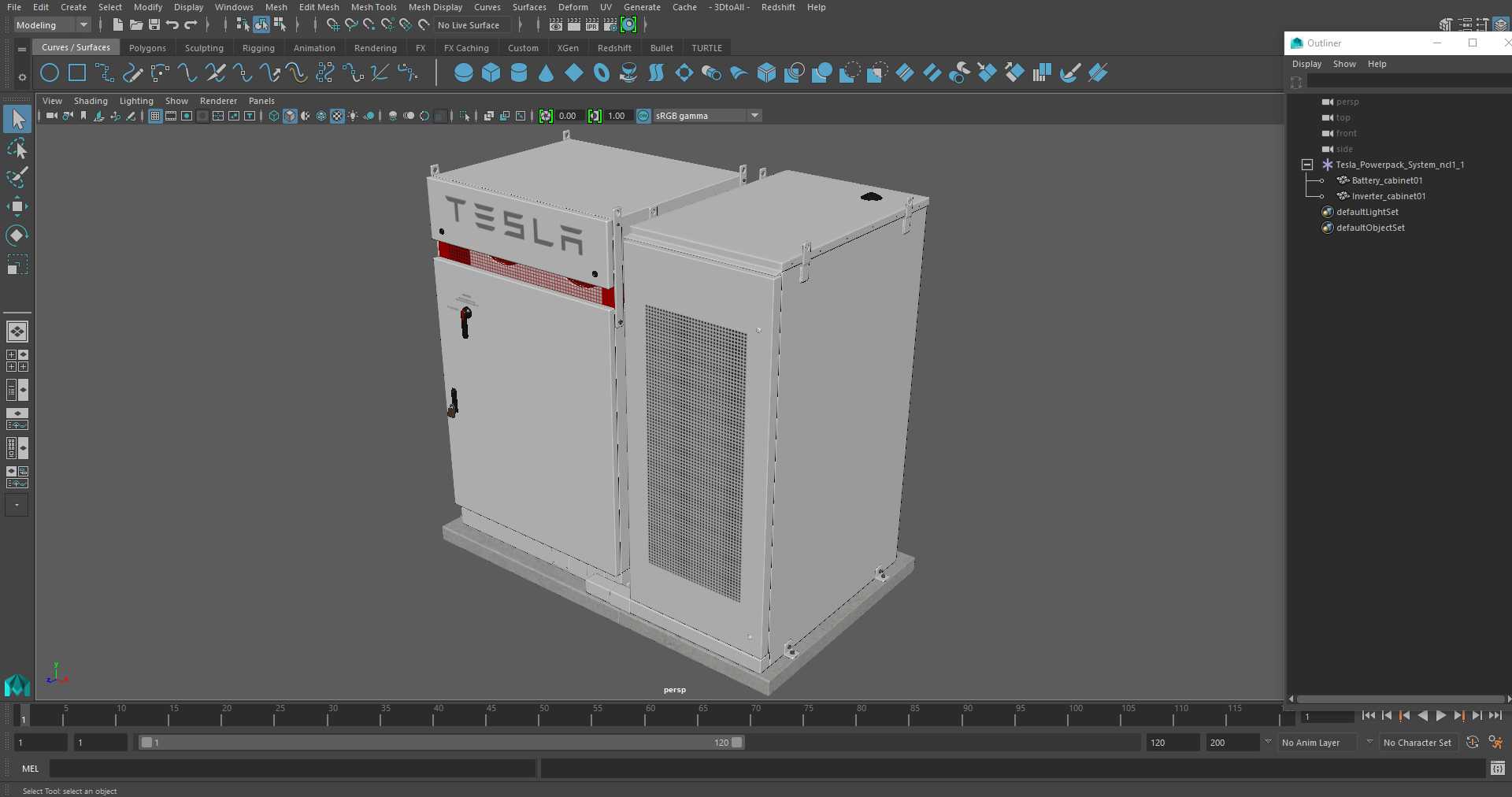Click the Open Scene folder icon

click(x=135, y=25)
